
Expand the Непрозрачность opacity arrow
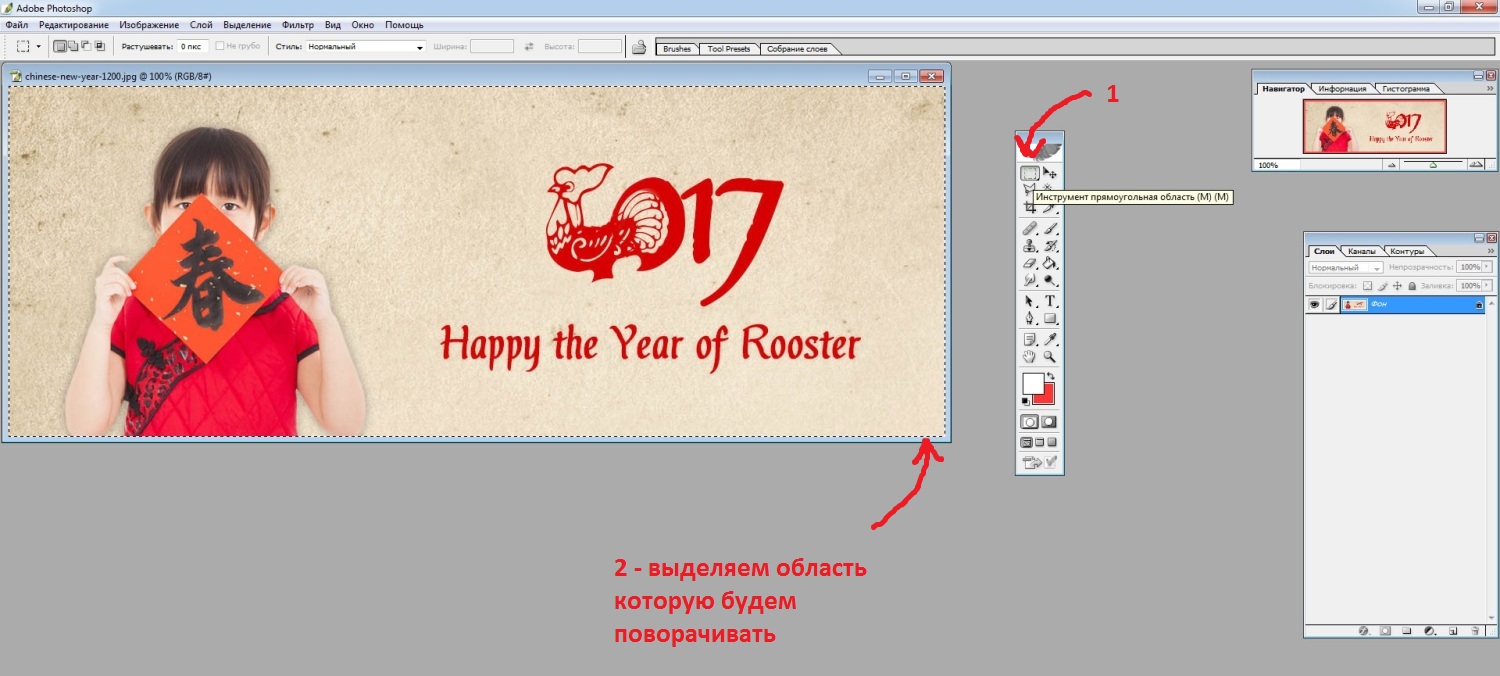point(1487,268)
